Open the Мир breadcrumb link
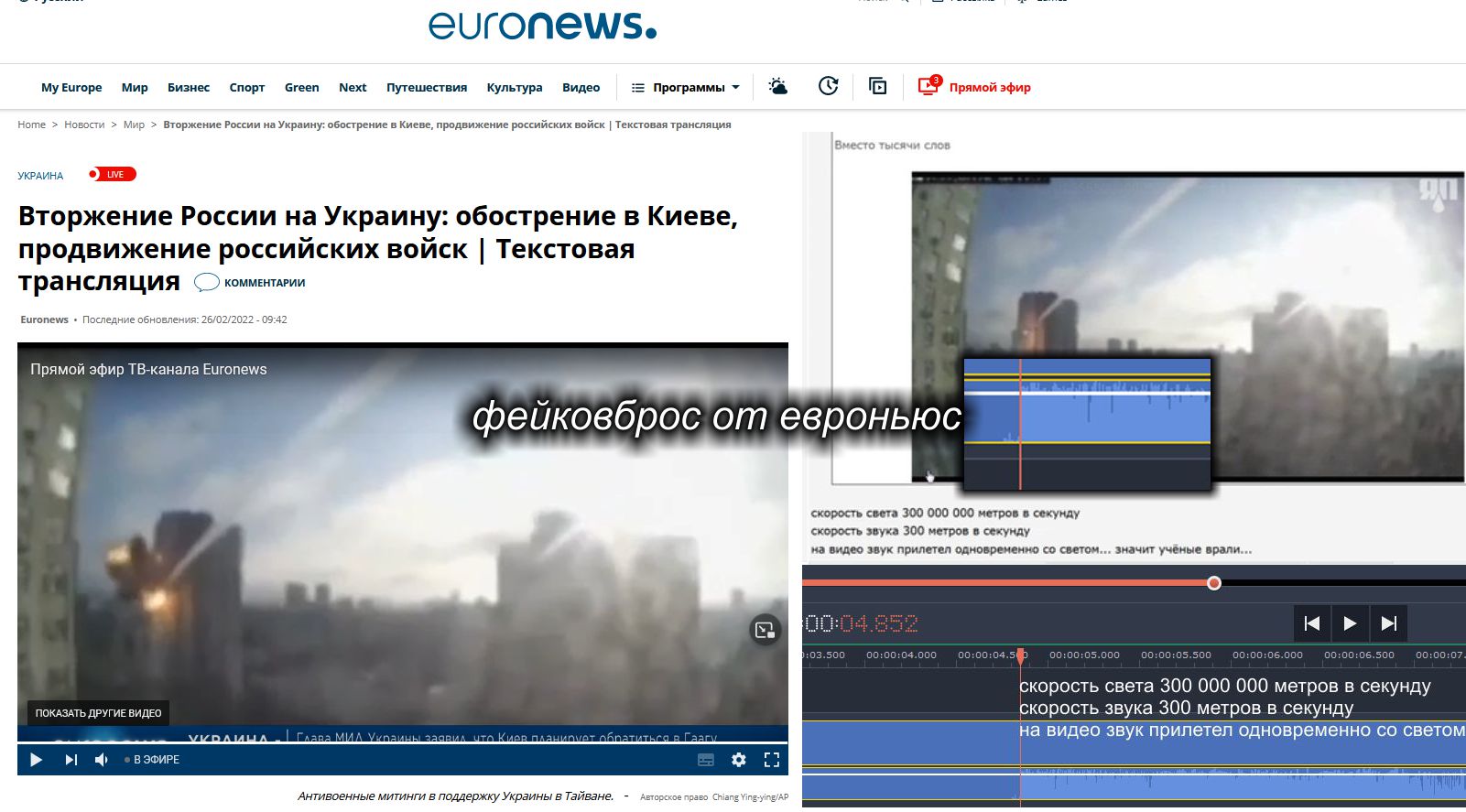 (134, 125)
